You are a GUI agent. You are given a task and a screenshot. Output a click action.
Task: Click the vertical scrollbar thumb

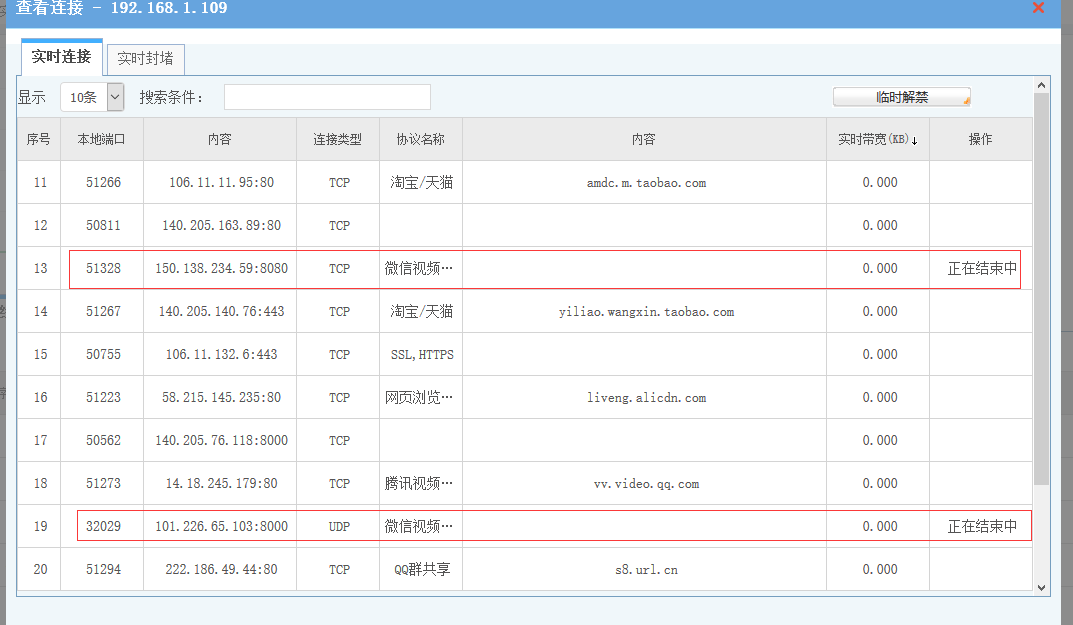pyautogui.click(x=1041, y=290)
